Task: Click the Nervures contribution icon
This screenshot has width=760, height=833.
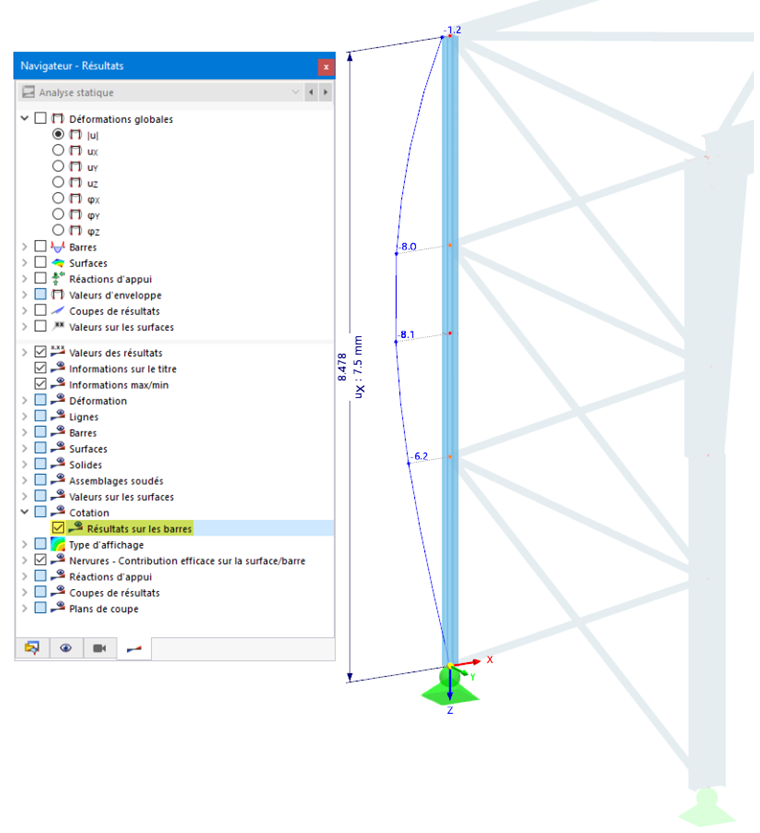Action: coord(58,559)
